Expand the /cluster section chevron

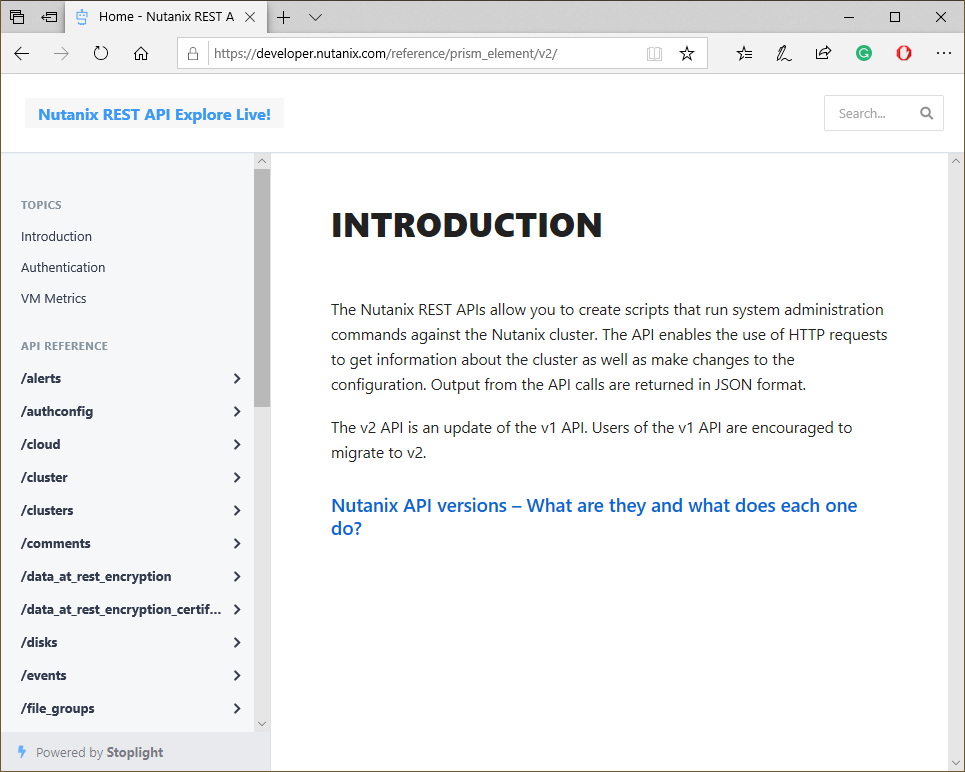(237, 478)
